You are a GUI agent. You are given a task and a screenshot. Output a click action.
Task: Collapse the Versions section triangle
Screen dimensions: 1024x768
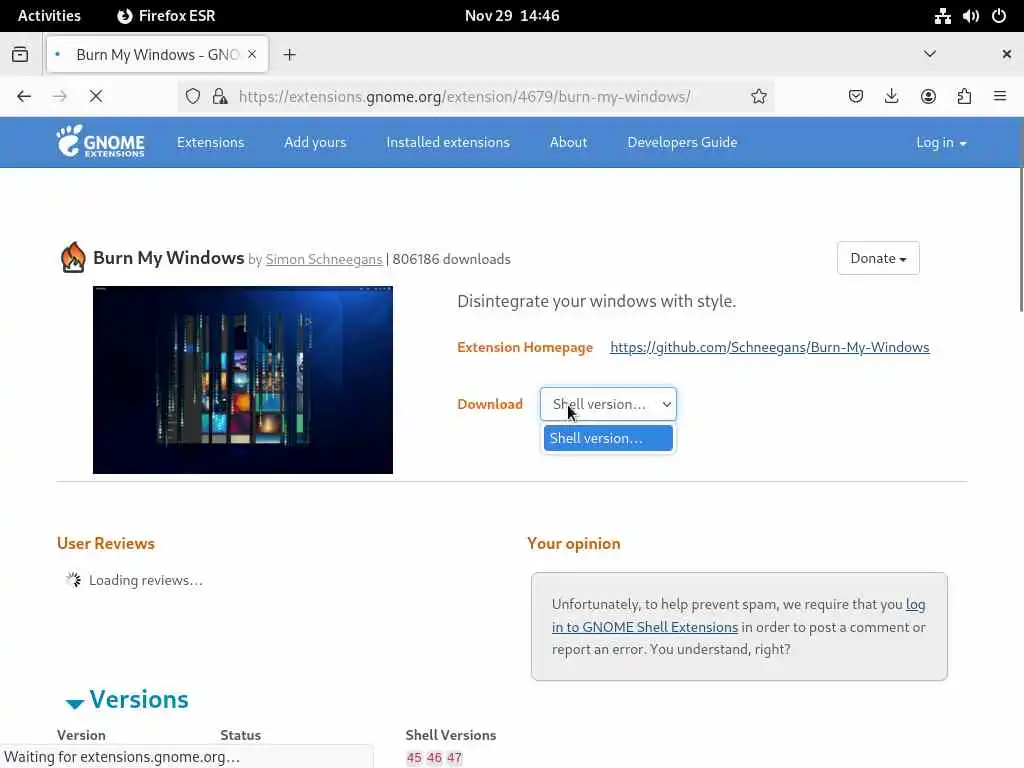[74, 703]
